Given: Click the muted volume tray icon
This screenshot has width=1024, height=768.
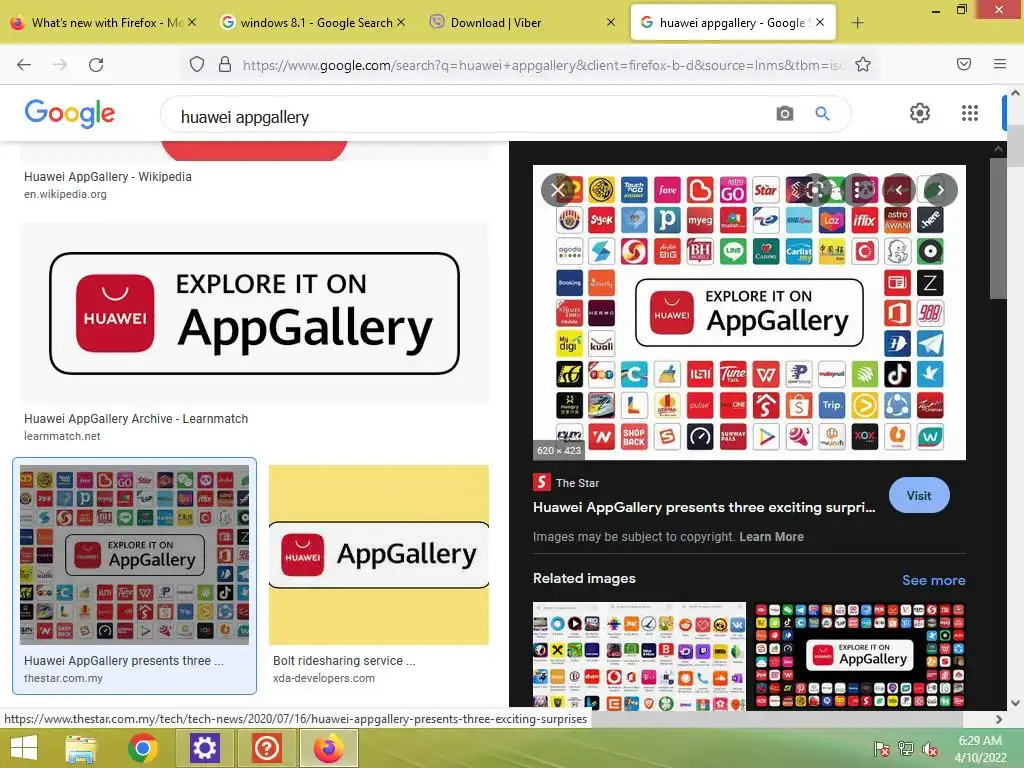Looking at the screenshot, I should click(x=930, y=749).
